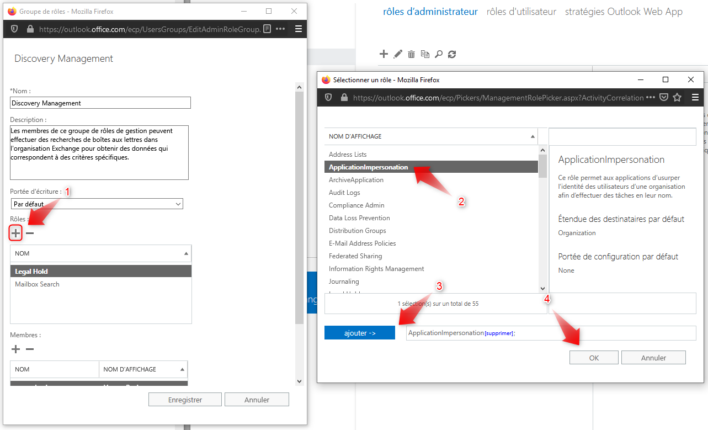Image resolution: width=708 pixels, height=430 pixels.
Task: Click Annuler in Discovery Management window
Action: (x=256, y=400)
